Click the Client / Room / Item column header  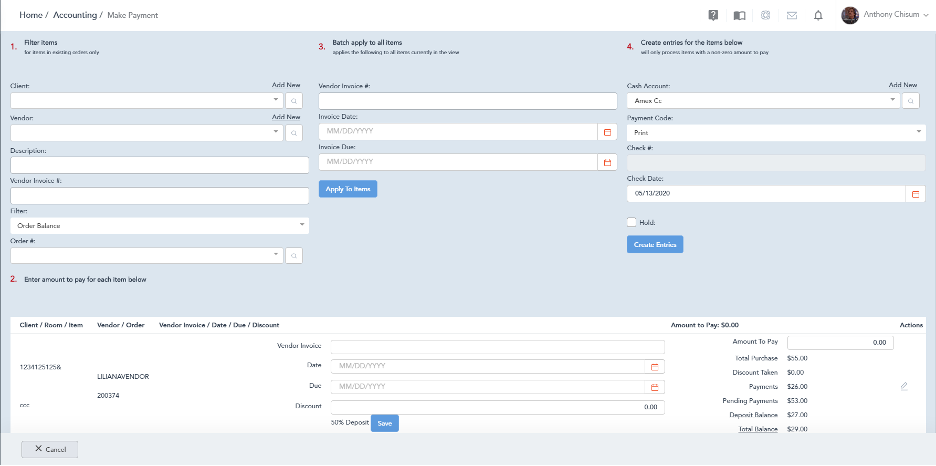point(51,325)
